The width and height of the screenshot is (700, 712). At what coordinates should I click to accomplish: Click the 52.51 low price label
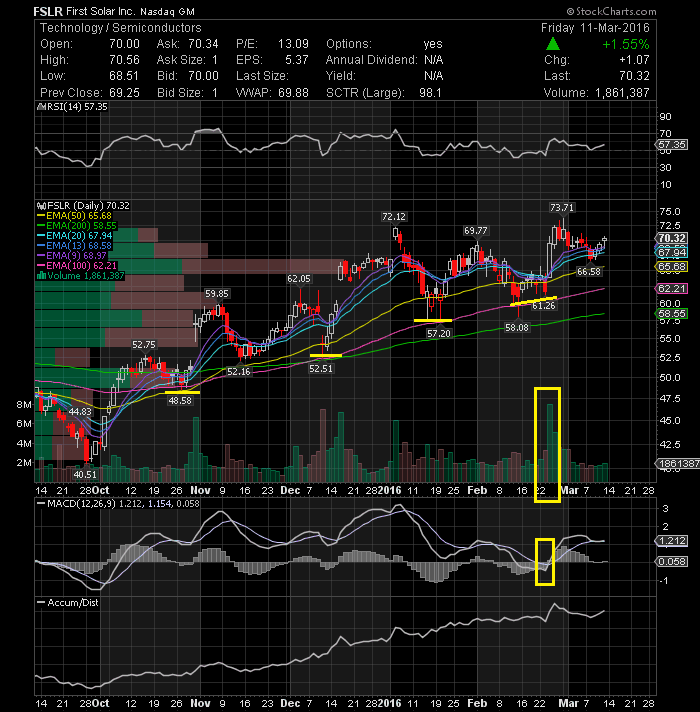[x=320, y=369]
